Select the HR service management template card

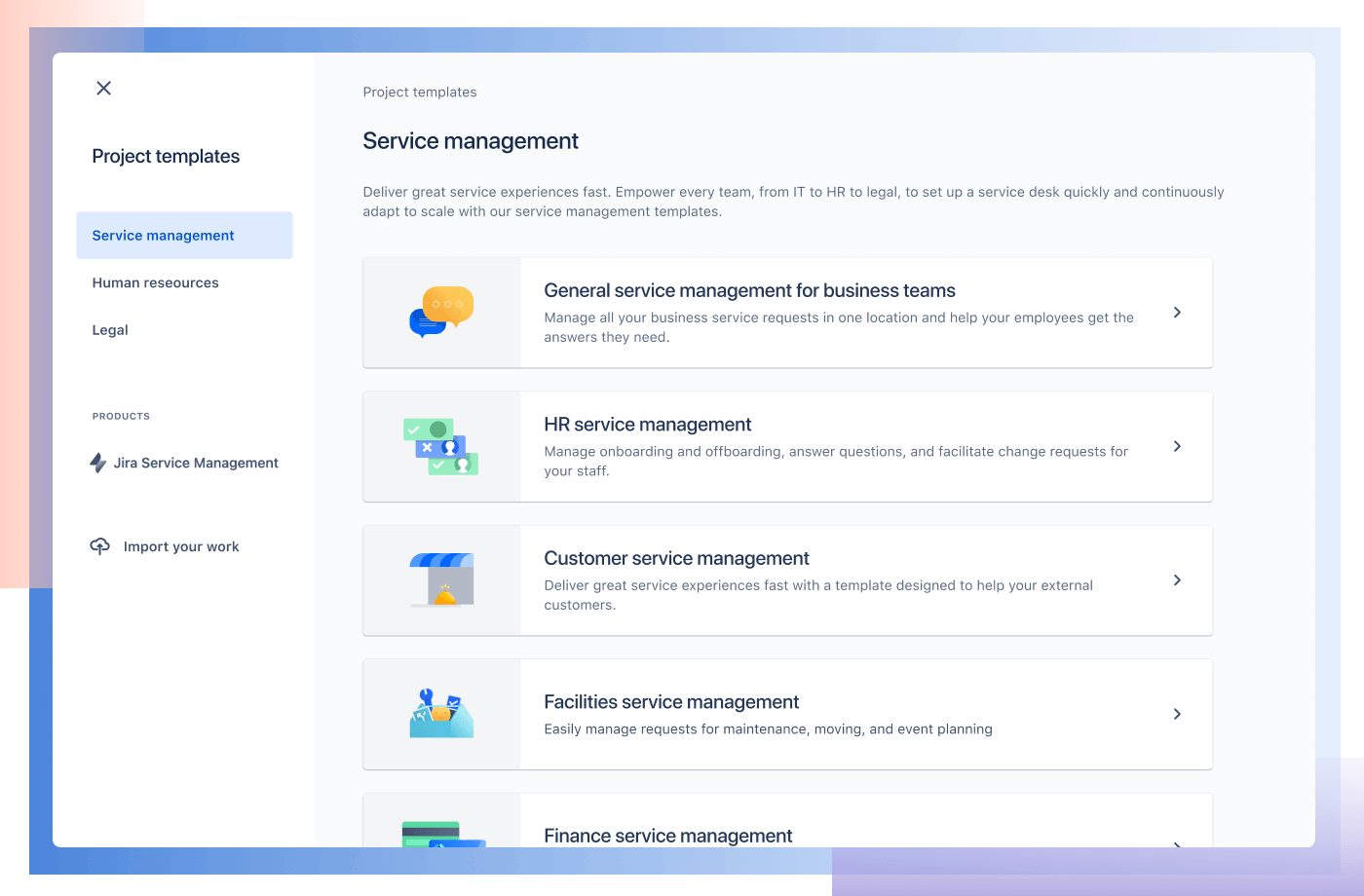pyautogui.click(x=787, y=446)
